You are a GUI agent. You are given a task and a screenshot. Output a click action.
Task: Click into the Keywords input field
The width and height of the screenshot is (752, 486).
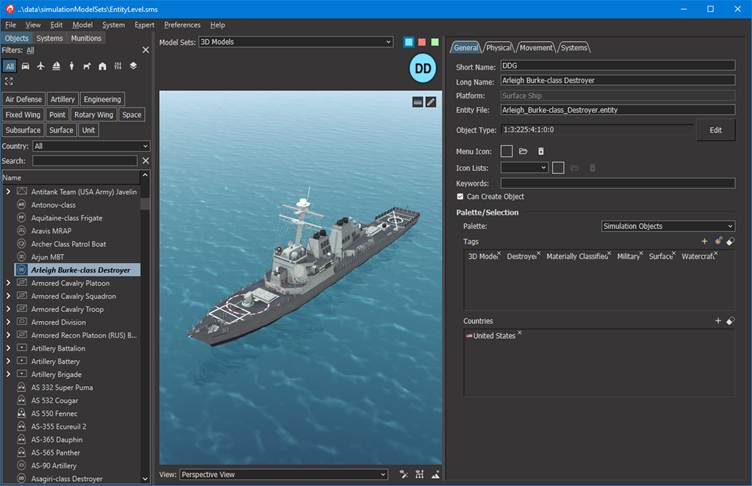pyautogui.click(x=617, y=183)
